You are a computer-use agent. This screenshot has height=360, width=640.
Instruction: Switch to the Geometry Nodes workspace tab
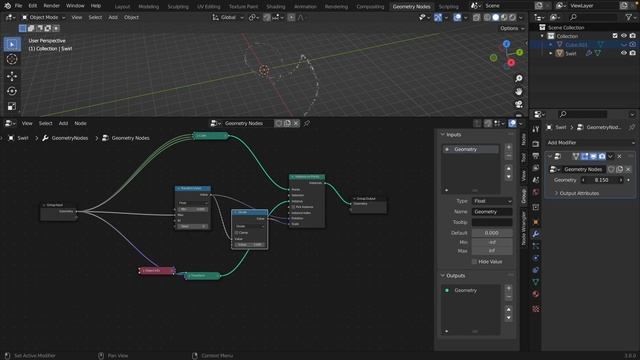coord(411,7)
